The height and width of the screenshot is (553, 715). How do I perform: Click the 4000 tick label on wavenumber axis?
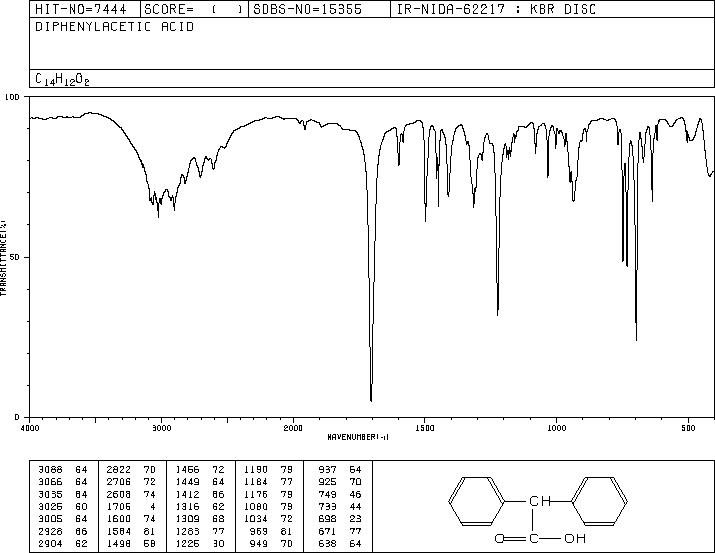30,428
